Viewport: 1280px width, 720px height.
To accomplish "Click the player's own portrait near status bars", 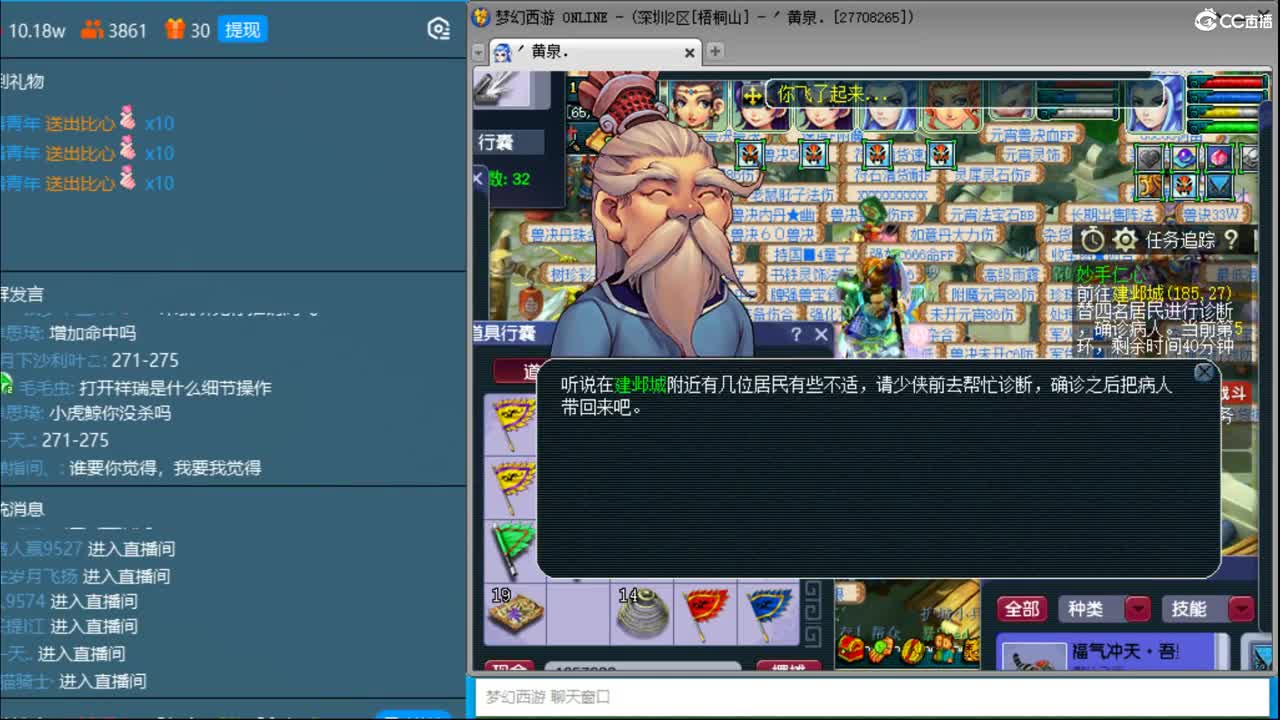I will (1154, 104).
